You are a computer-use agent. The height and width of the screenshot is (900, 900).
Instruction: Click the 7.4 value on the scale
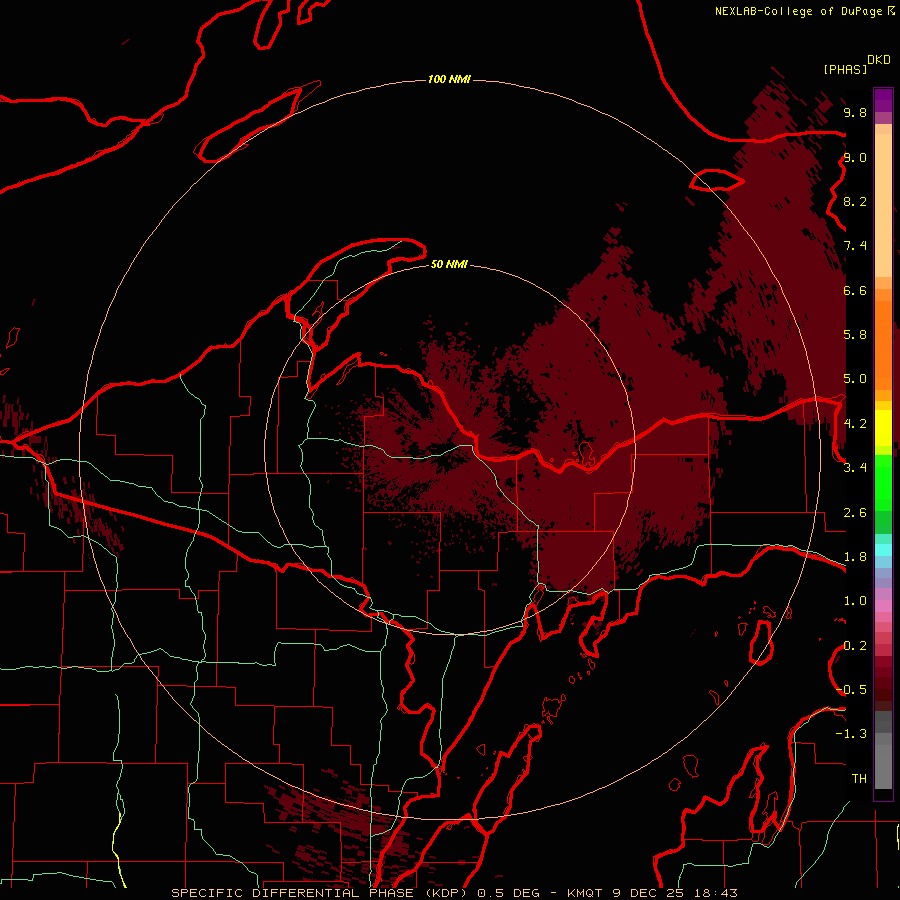pos(855,246)
